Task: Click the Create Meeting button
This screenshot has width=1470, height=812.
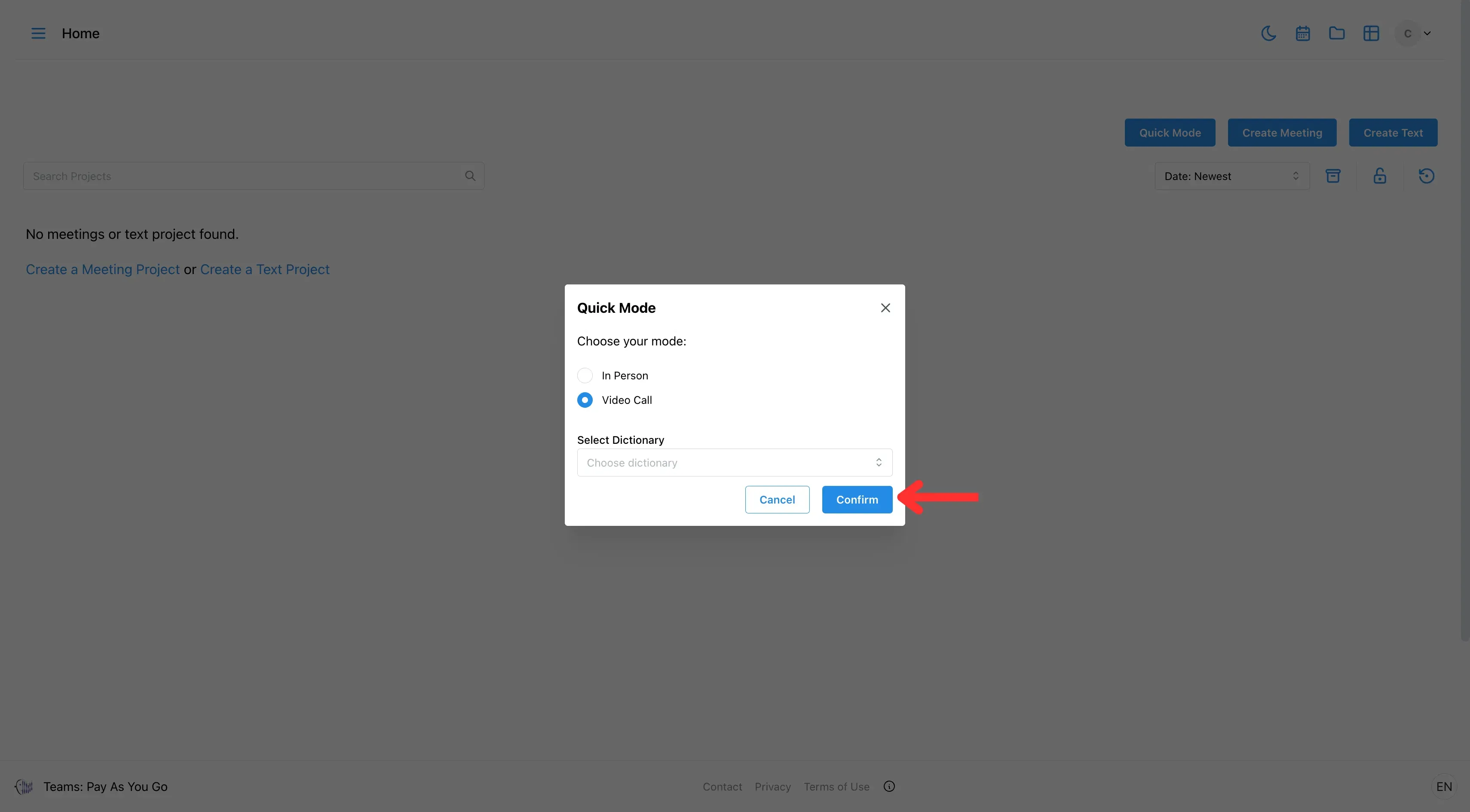Action: click(1282, 133)
